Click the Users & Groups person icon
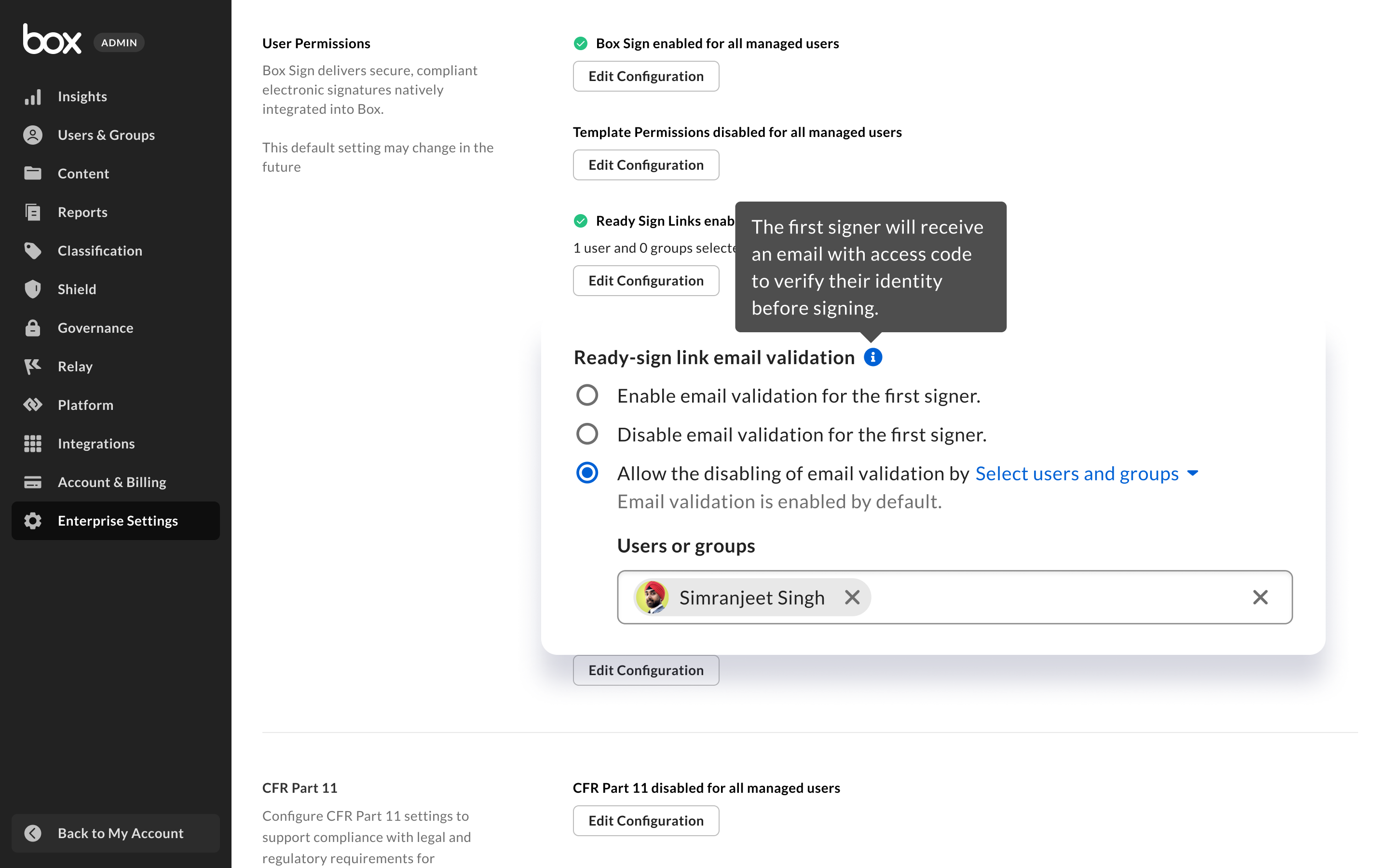This screenshot has width=1389, height=868. 33,135
